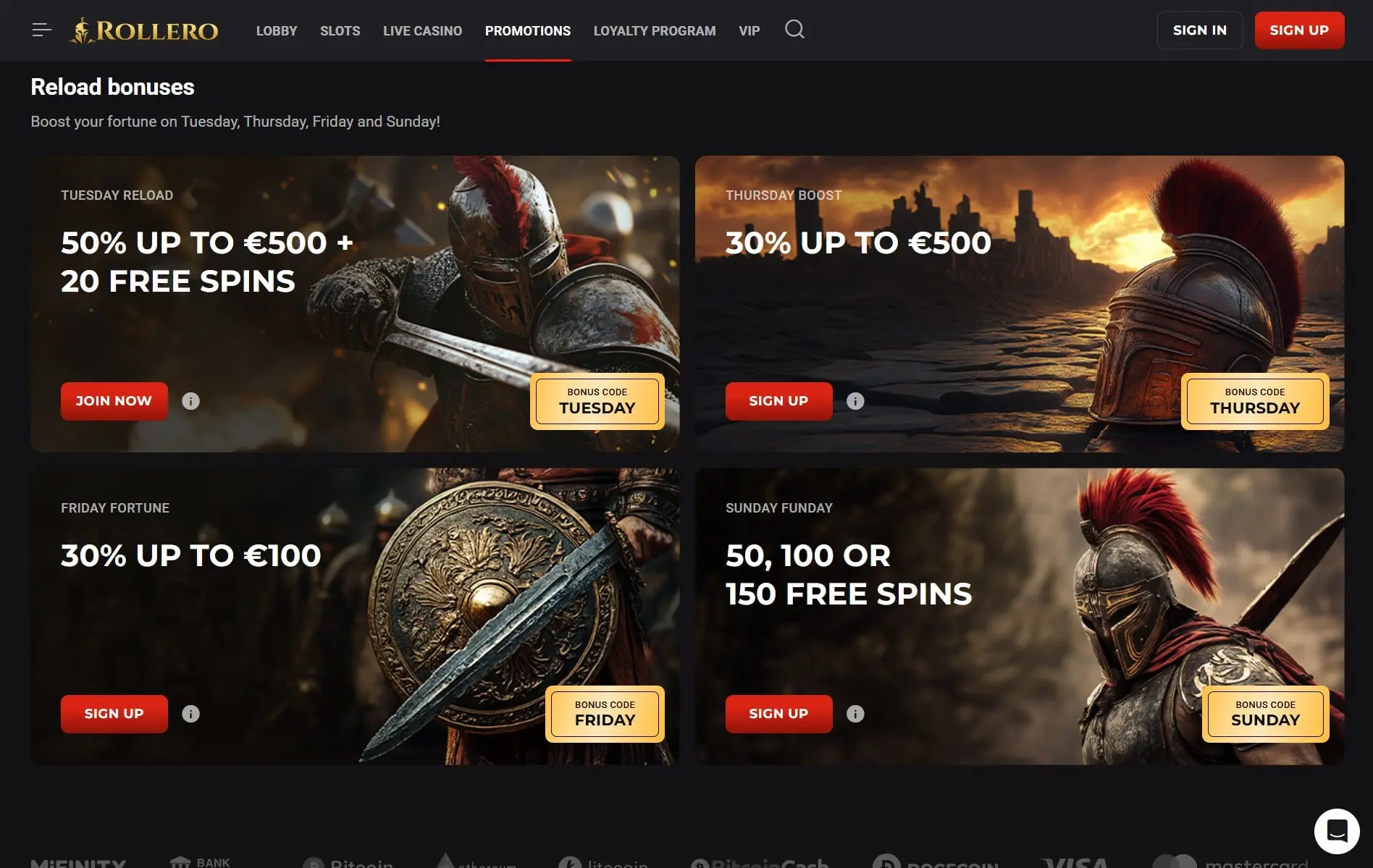
Task: Go to the Lobby menu item
Action: (x=277, y=30)
